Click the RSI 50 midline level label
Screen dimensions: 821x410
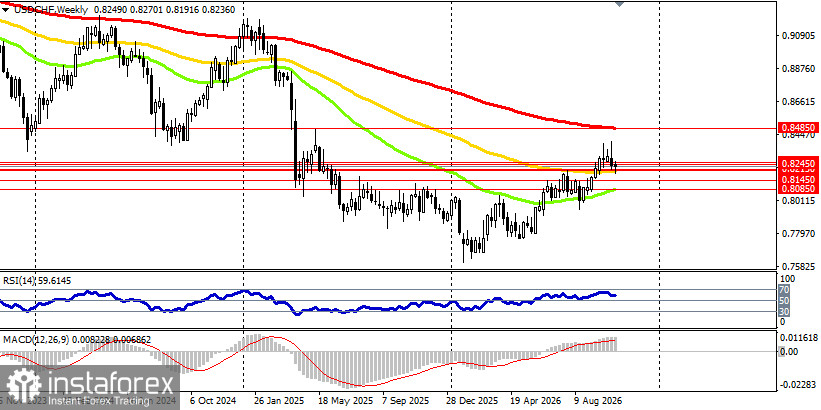point(786,301)
